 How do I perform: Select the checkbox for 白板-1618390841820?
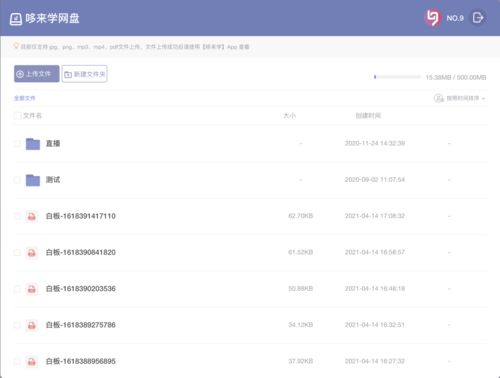tap(17, 253)
